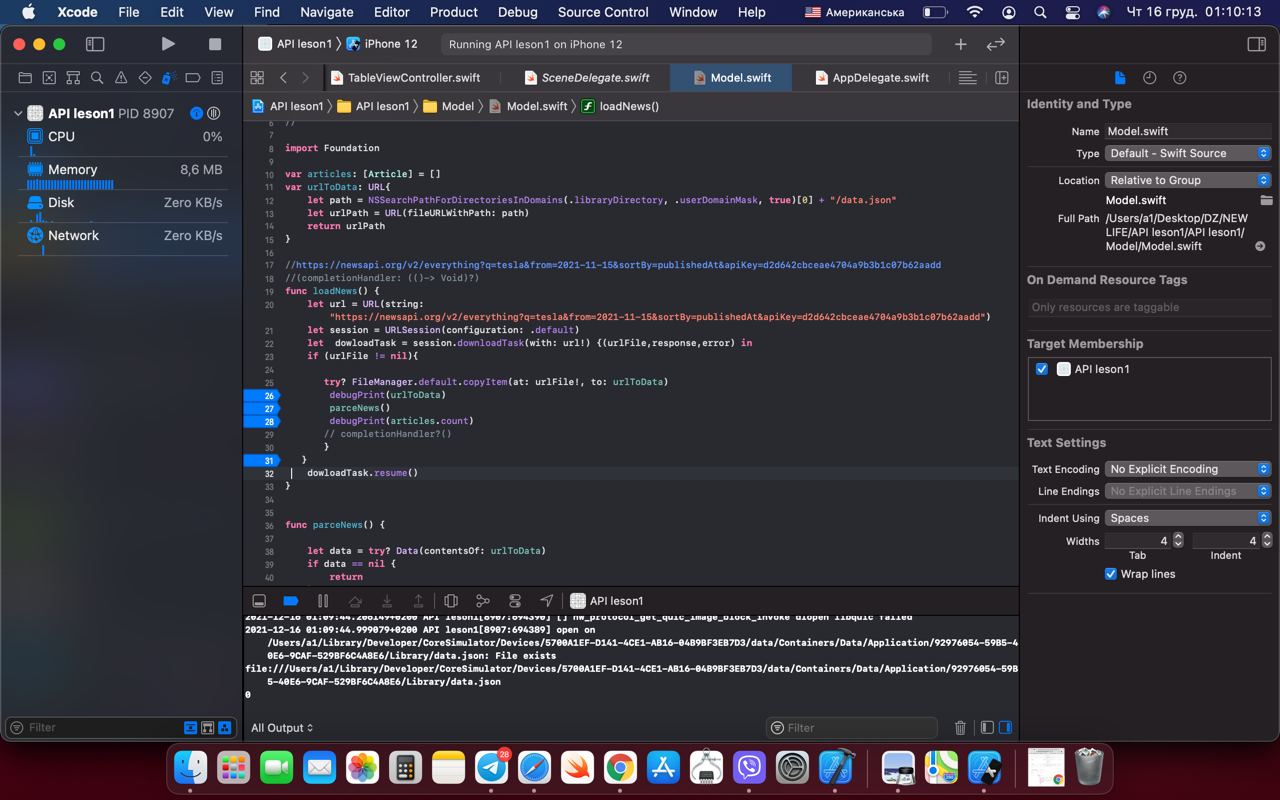The width and height of the screenshot is (1280, 800).
Task: Open editor options lines menu
Action: click(x=968, y=77)
